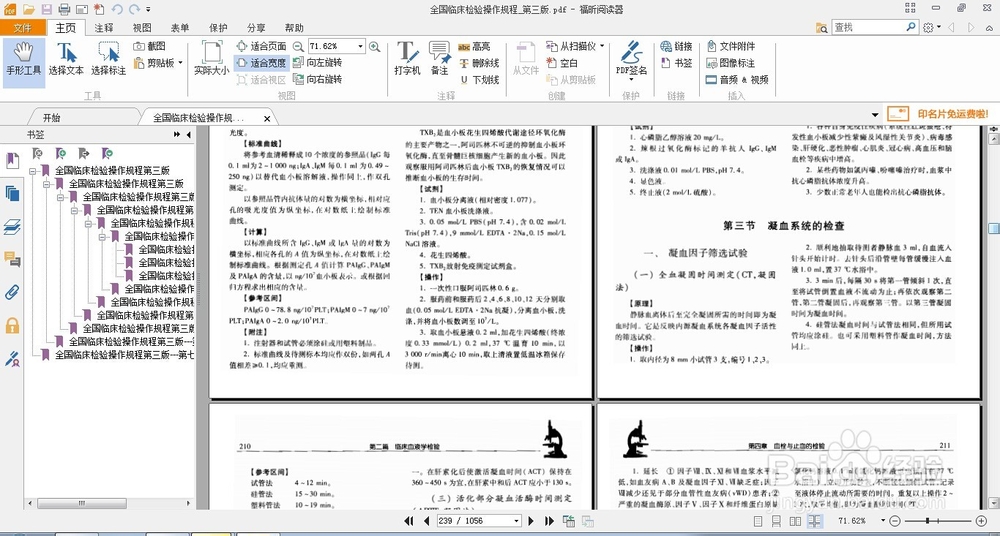This screenshot has width=1000, height=536.
Task: Click the Undo arrow in quick access toolbar
Action: (x=117, y=9)
